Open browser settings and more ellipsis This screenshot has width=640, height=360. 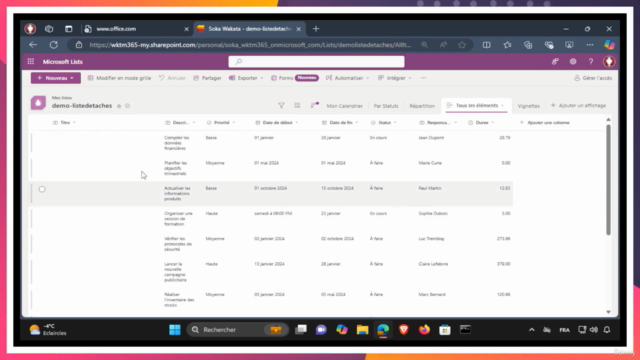click(x=590, y=45)
